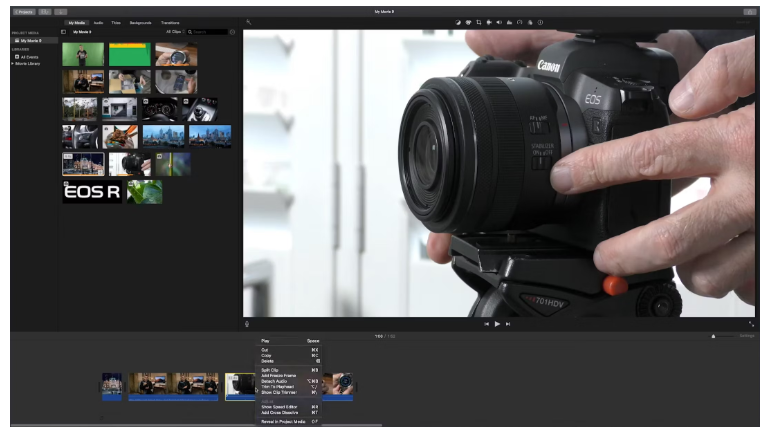Viewport: 768px width, 431px height.
Task: Open the All Clips filter dropdown
Action: 175,32
